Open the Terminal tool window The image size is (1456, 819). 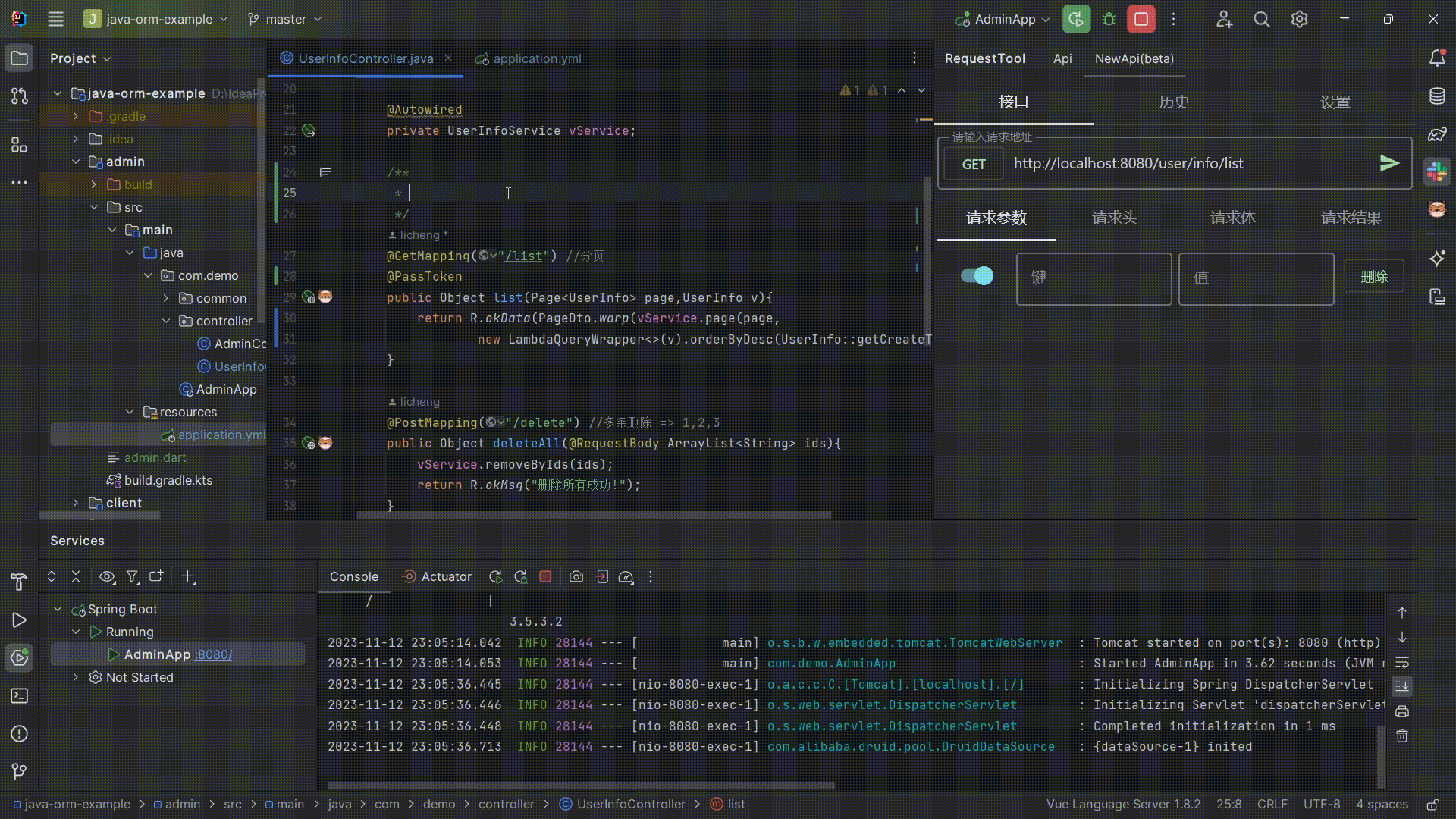click(19, 695)
